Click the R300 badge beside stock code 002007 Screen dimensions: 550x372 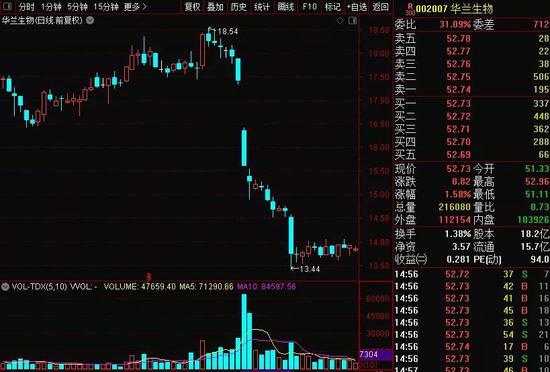click(410, 9)
